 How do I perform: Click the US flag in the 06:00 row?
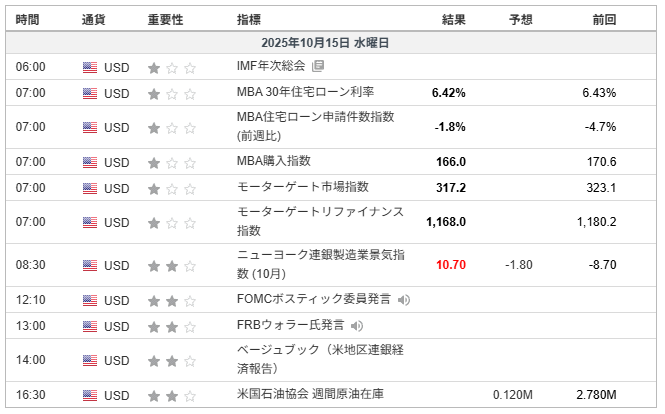[x=90, y=68]
